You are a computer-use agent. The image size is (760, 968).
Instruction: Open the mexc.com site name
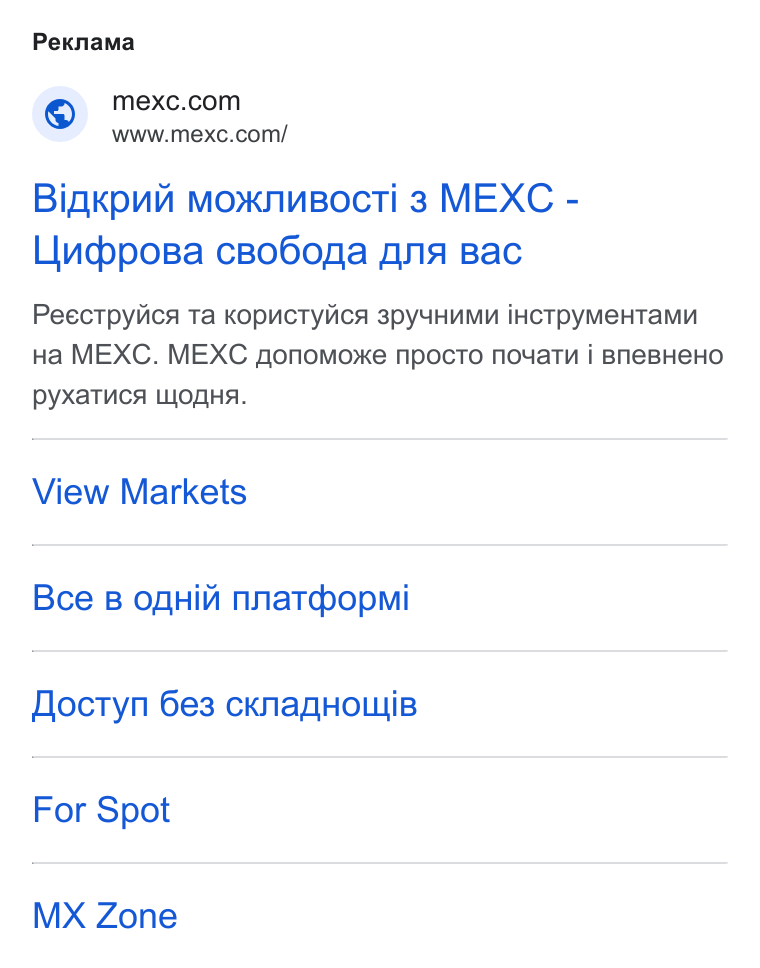point(176,101)
